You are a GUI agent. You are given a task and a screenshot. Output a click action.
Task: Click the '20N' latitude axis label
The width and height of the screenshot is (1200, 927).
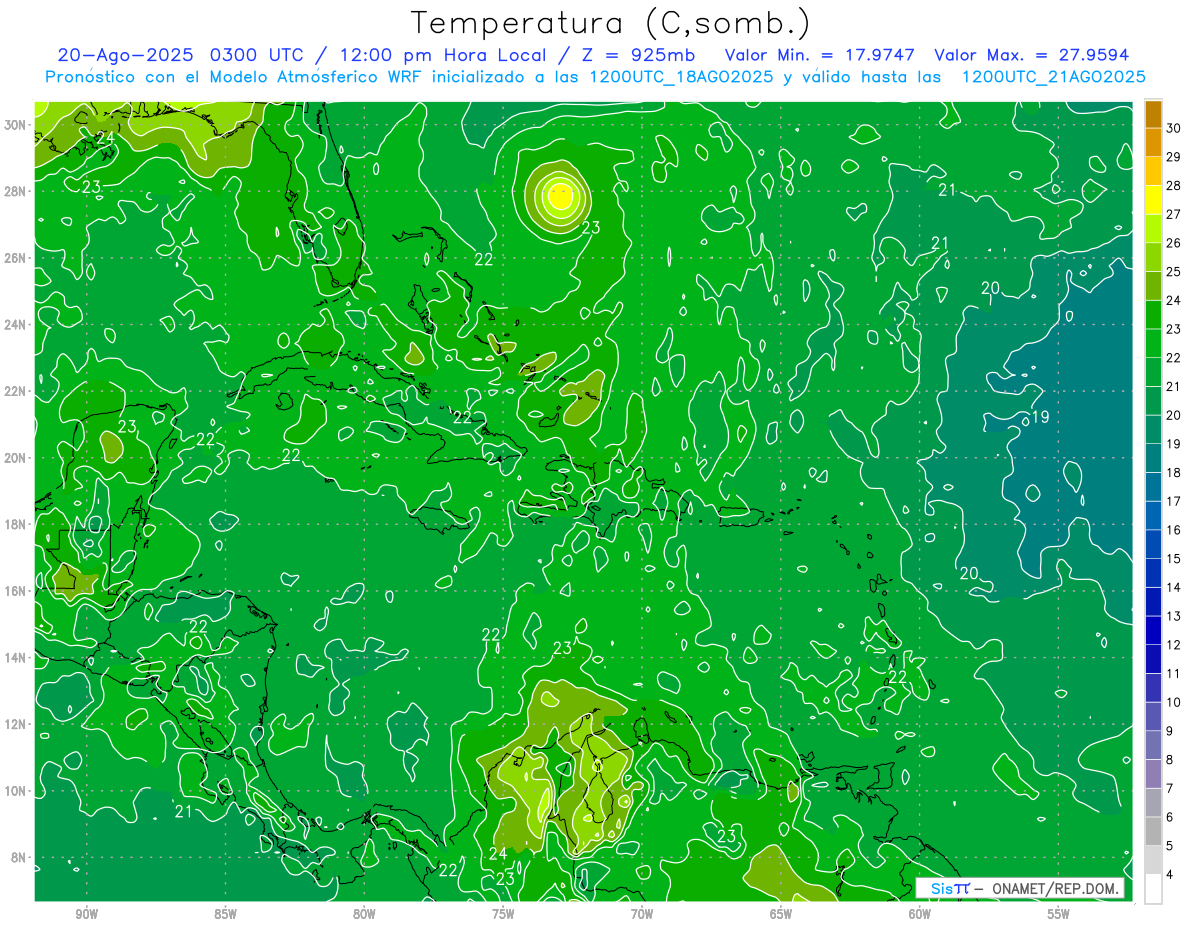[x=15, y=457]
